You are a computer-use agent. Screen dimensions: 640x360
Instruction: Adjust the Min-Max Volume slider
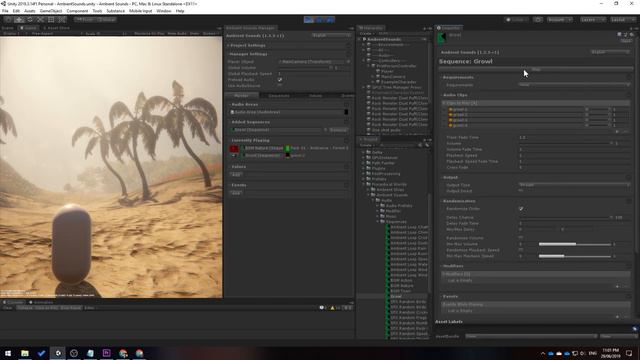point(575,244)
